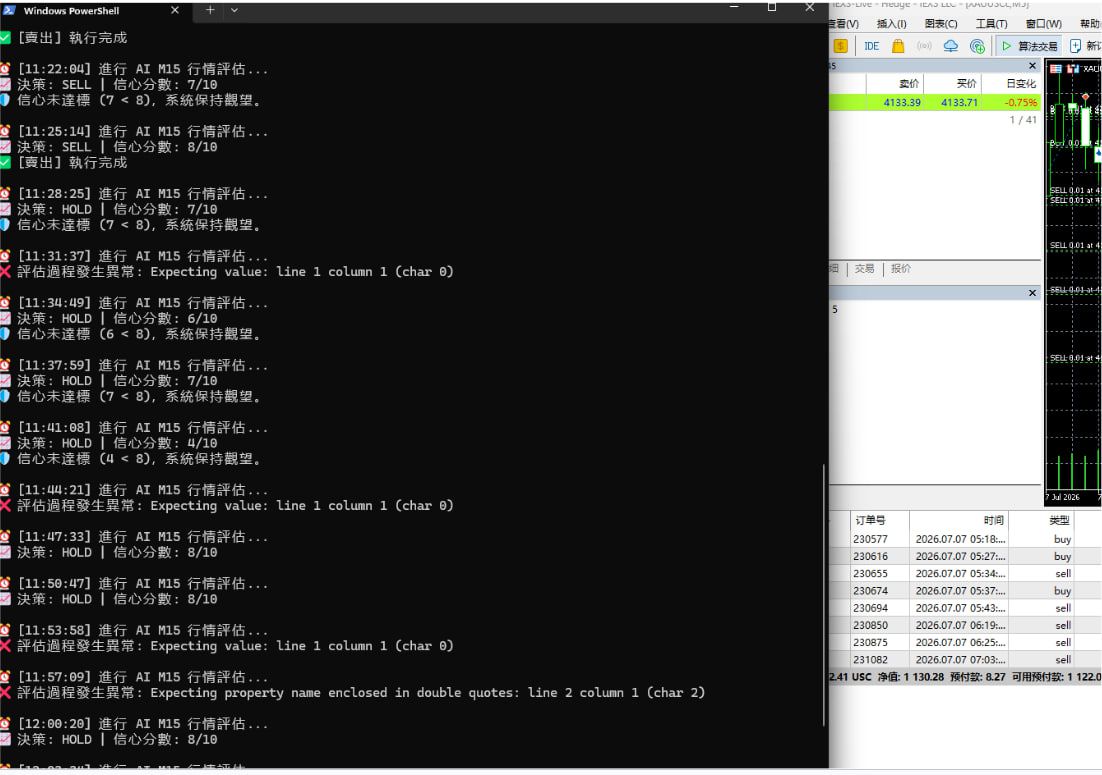1102x775 pixels.
Task: Toggle the 算法交易 algo trading button
Action: pyautogui.click(x=1030, y=46)
